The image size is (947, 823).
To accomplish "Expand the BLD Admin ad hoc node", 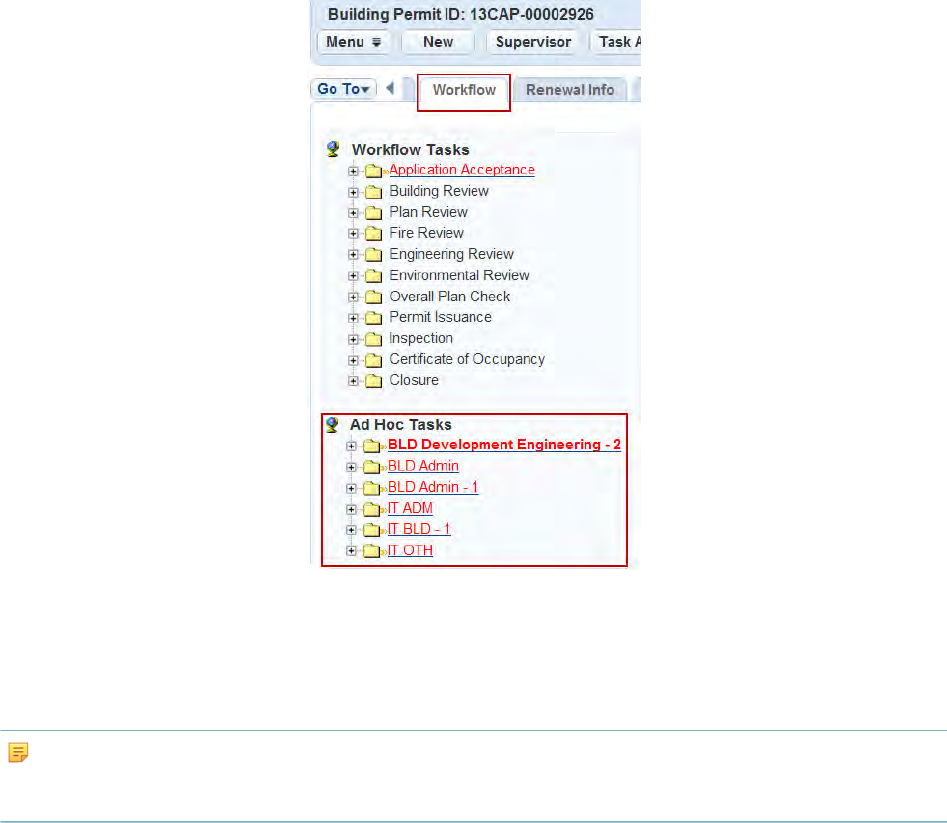I will (352, 467).
